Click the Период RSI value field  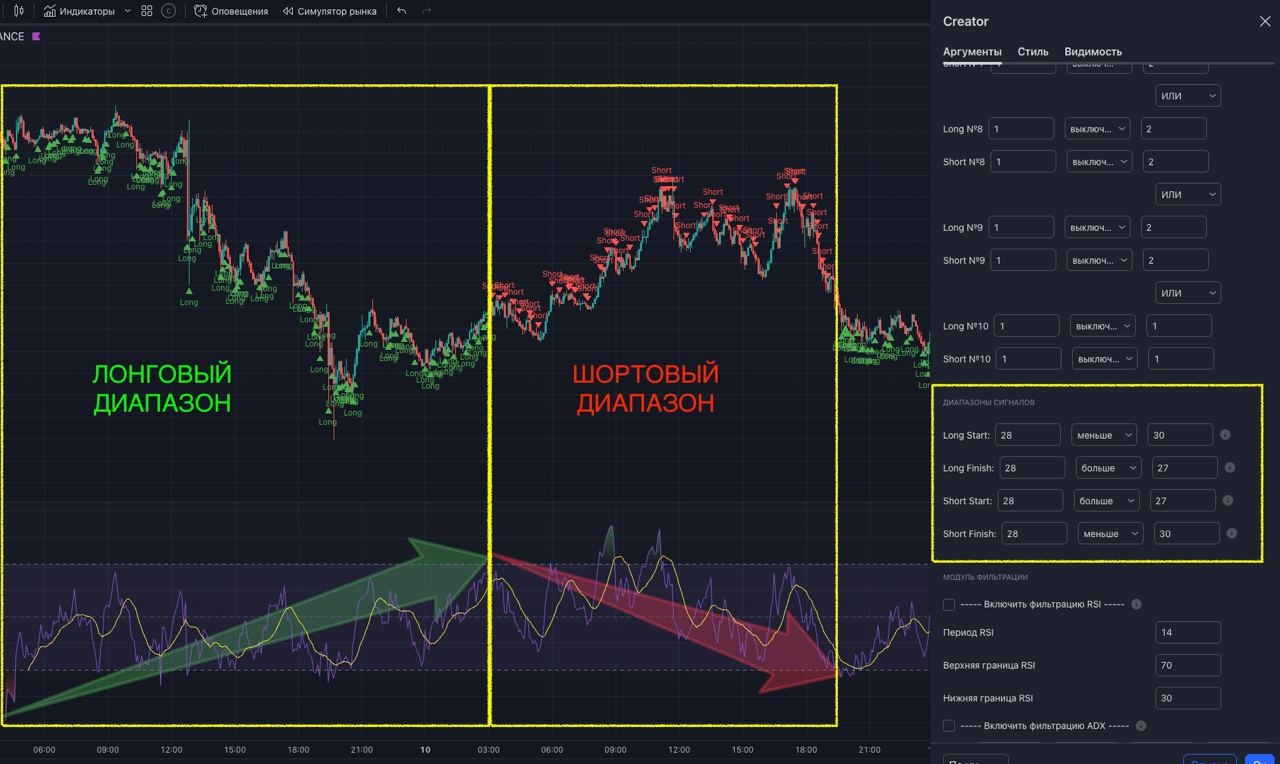(x=1188, y=633)
